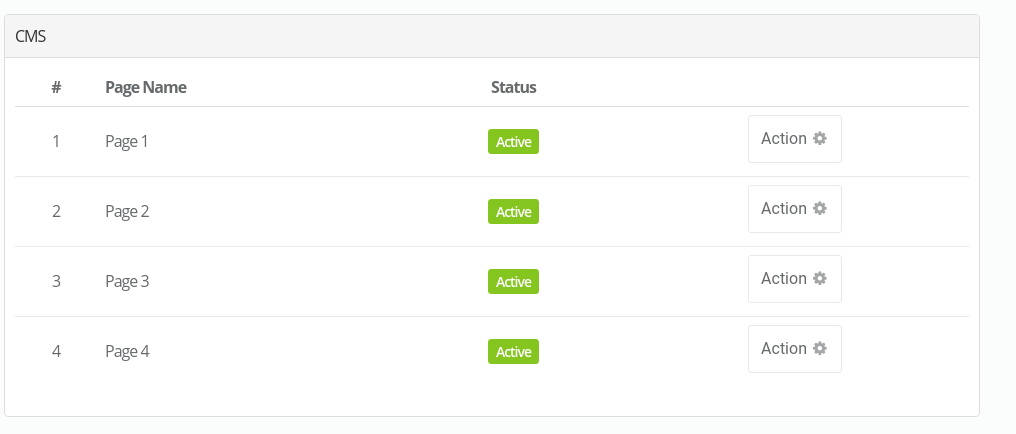Expand the Action menu for Page 4
This screenshot has height=434, width=1016.
pyautogui.click(x=795, y=349)
